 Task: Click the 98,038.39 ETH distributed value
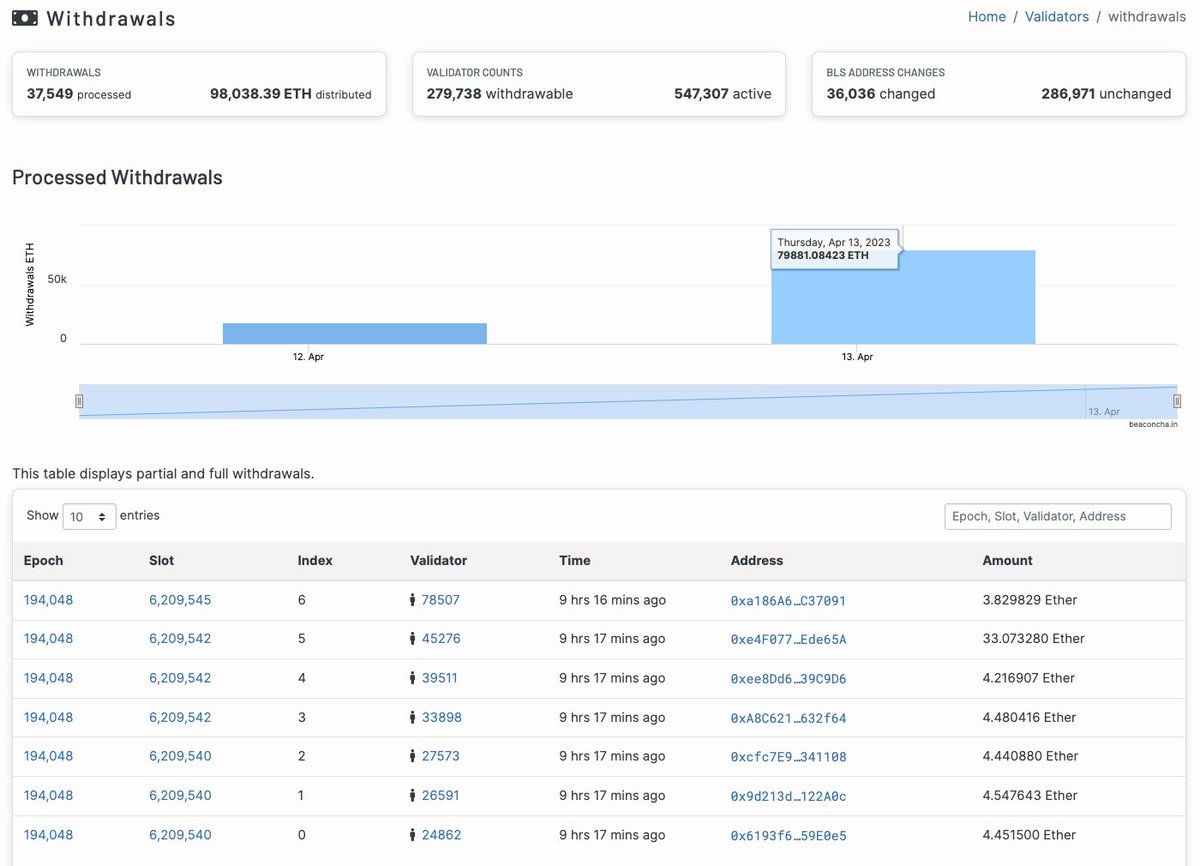[x=291, y=94]
